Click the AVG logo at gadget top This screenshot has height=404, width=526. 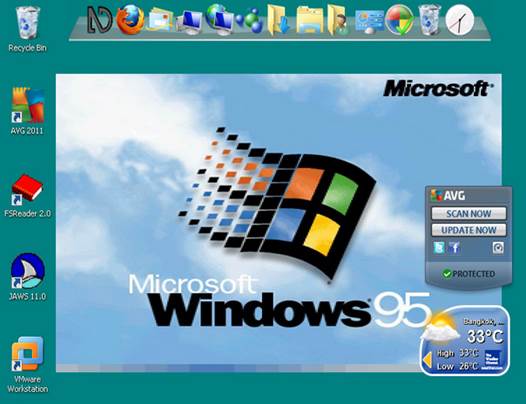tap(448, 195)
